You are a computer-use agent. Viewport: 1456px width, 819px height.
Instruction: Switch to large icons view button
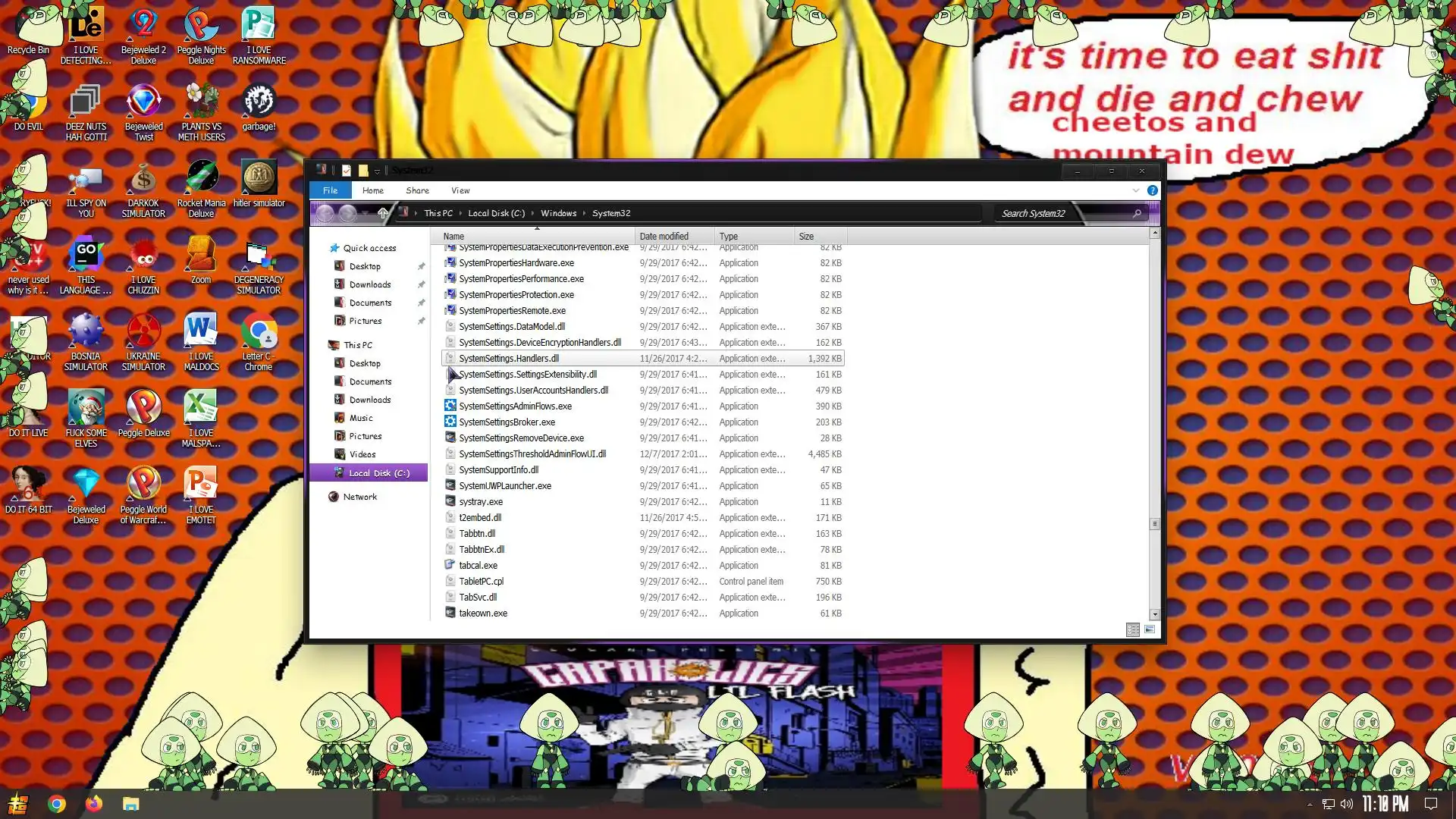(x=1150, y=629)
